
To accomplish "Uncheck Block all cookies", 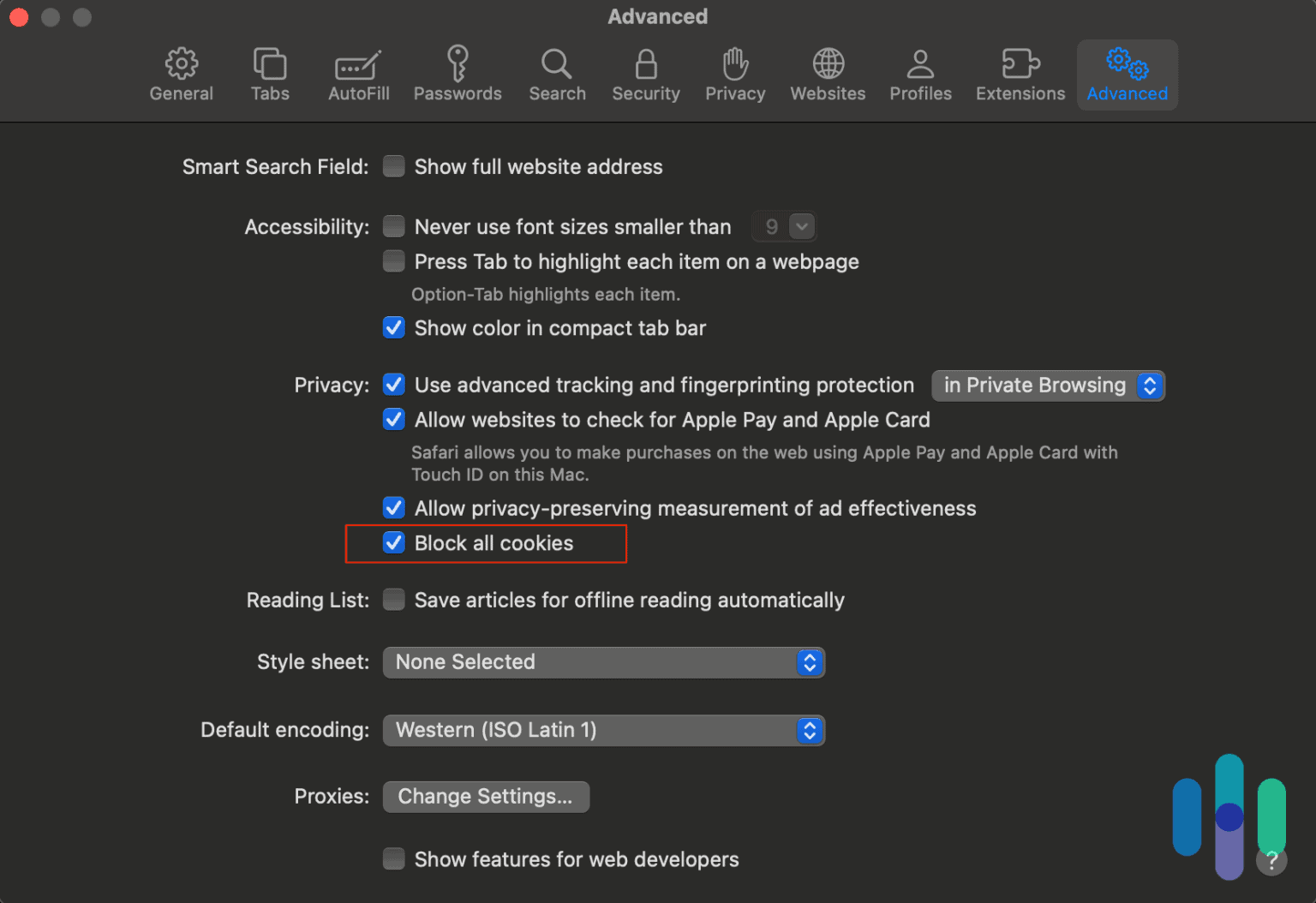I will [x=394, y=543].
